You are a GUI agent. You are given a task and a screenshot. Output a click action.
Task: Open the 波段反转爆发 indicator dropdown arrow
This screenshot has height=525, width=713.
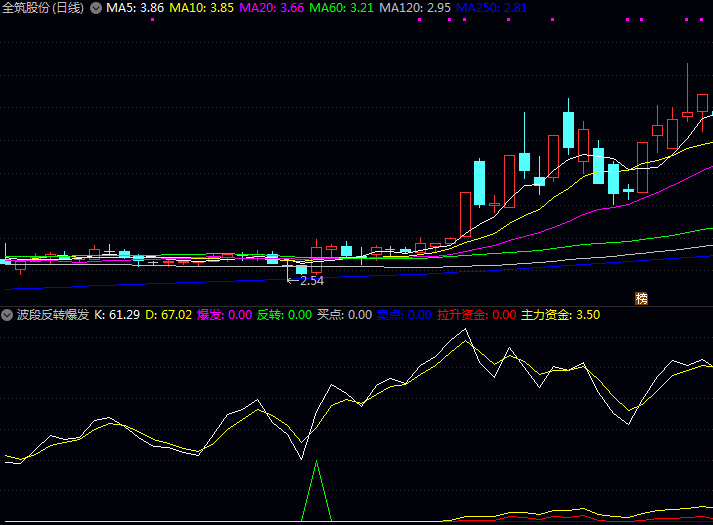pyautogui.click(x=8, y=315)
